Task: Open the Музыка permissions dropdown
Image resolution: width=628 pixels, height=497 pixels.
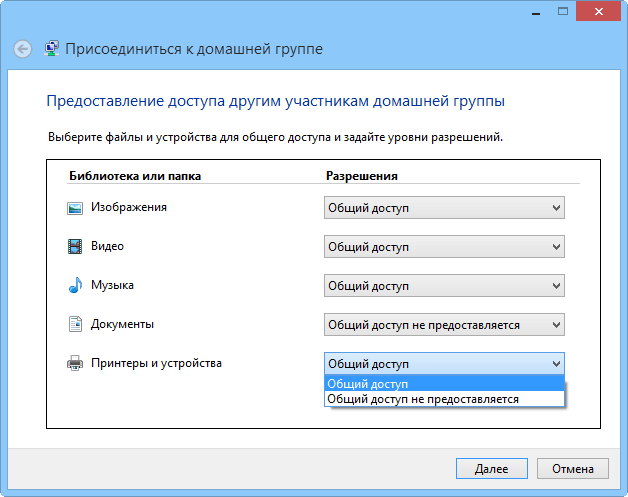Action: pos(444,286)
